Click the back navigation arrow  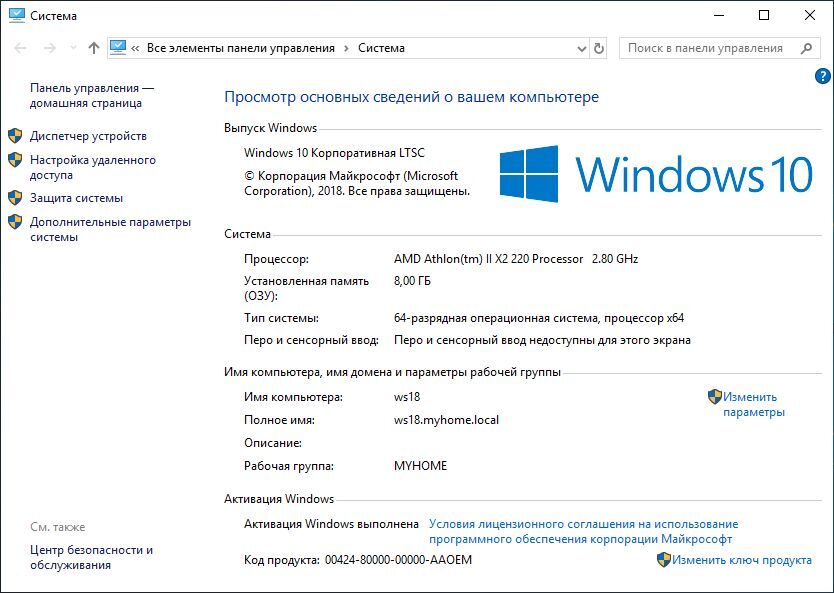click(20, 48)
